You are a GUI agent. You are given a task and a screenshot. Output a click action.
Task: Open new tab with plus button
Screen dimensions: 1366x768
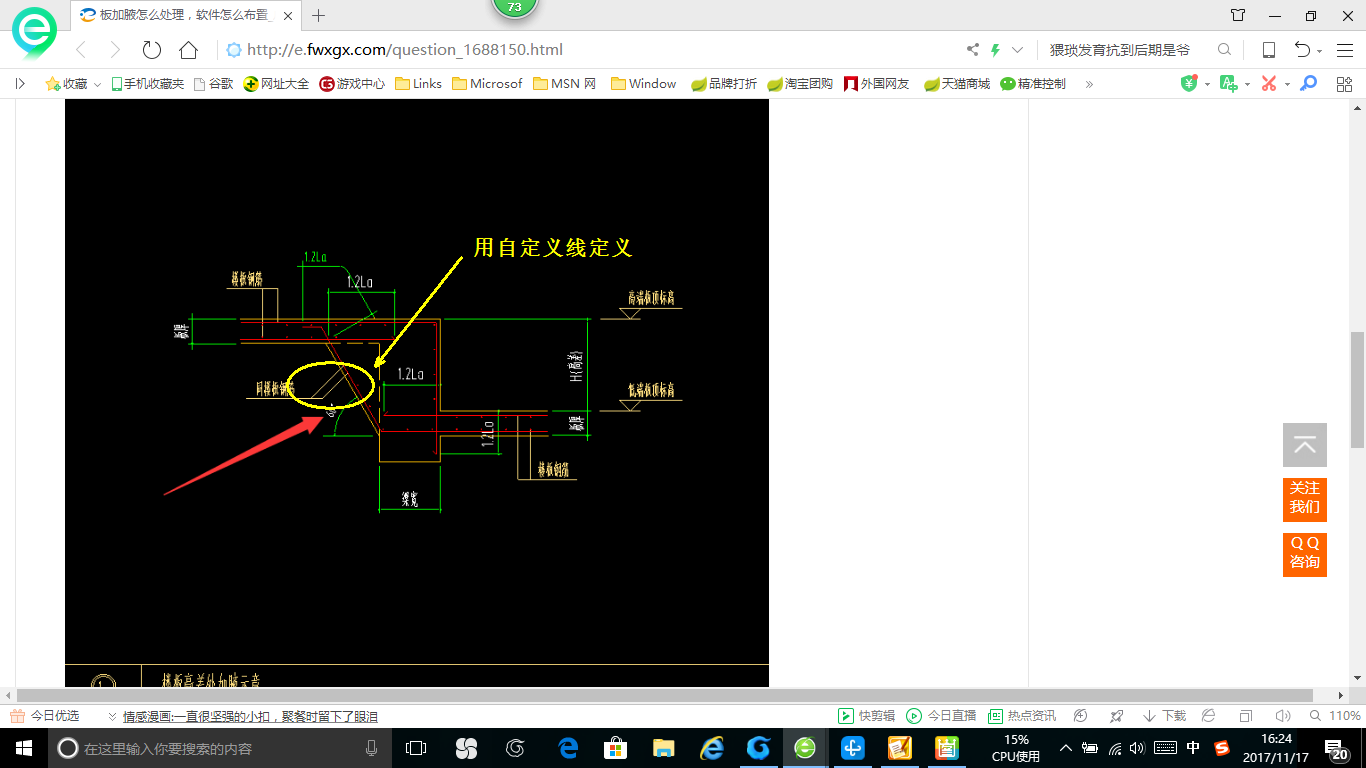(319, 15)
